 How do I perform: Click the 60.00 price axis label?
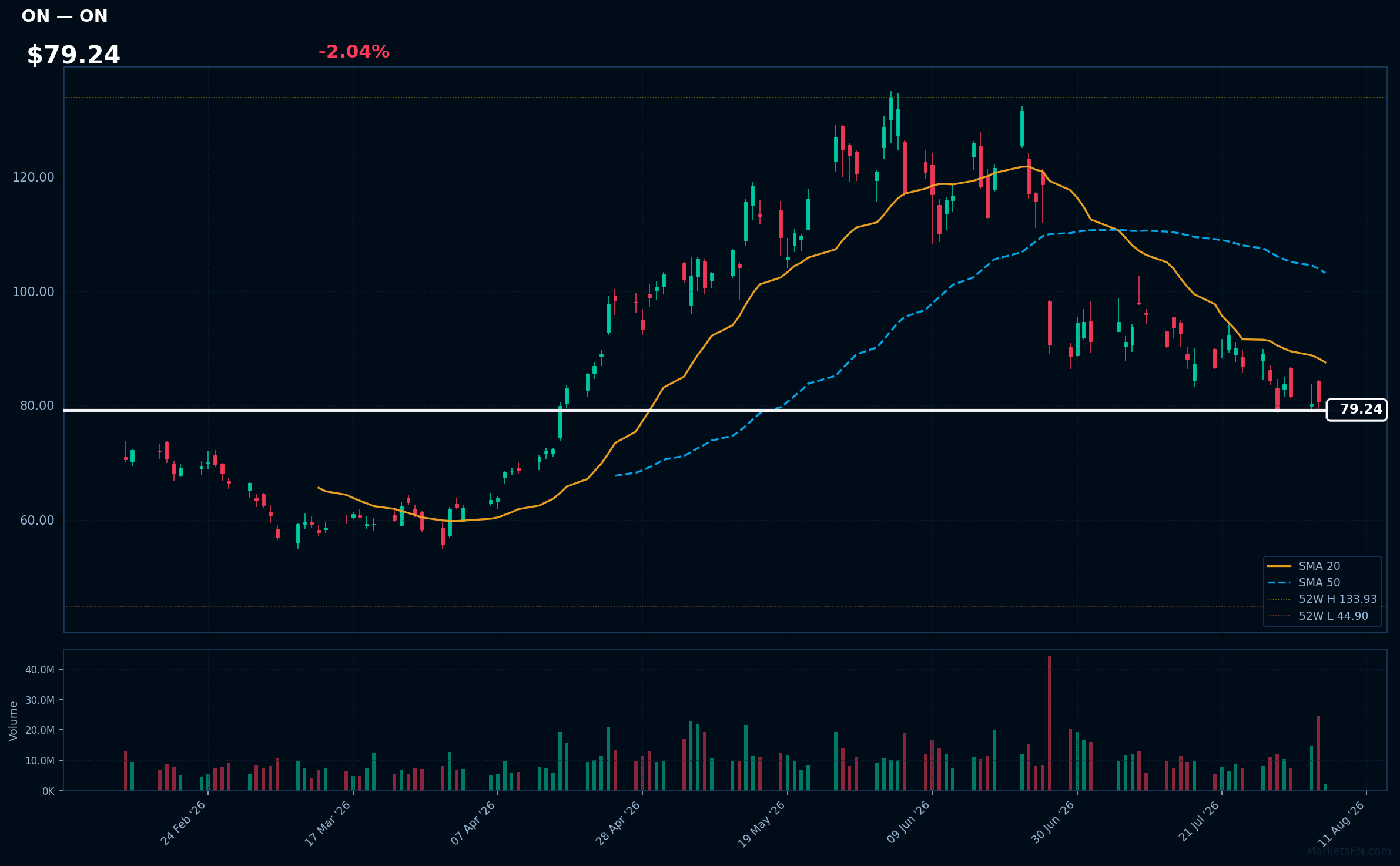pos(37,520)
